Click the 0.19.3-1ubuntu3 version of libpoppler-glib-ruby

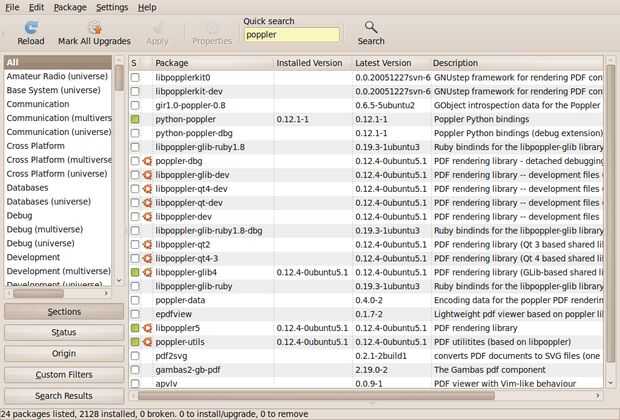pyautogui.click(x=388, y=286)
